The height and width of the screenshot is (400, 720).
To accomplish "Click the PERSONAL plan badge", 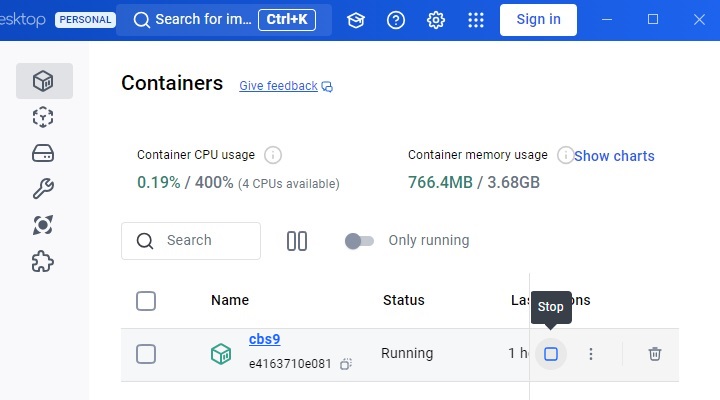I will 85,20.
